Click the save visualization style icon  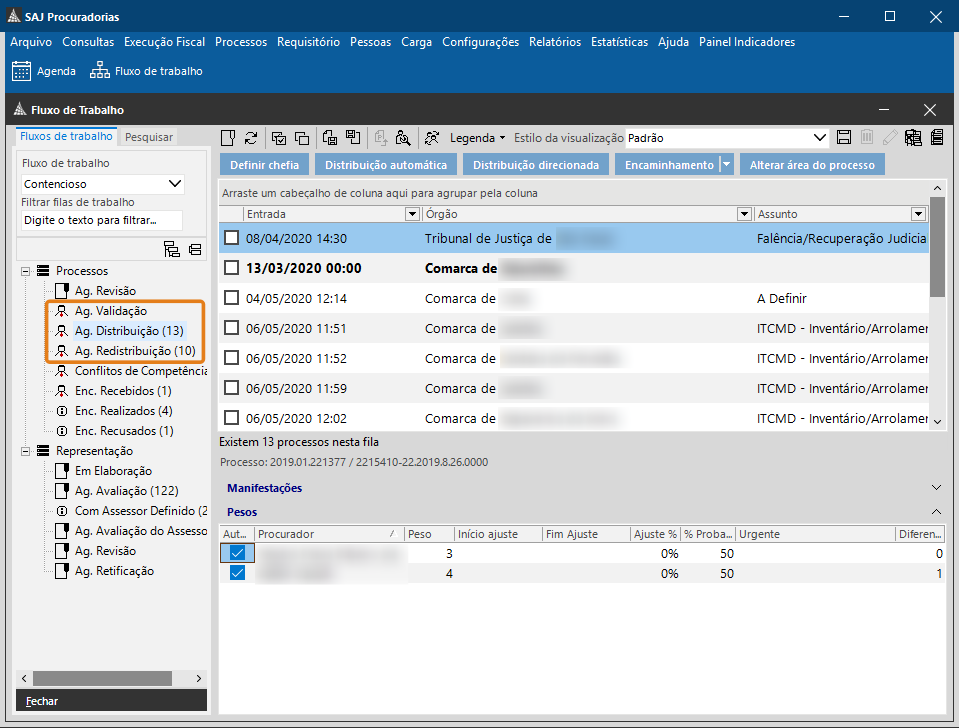(x=843, y=138)
